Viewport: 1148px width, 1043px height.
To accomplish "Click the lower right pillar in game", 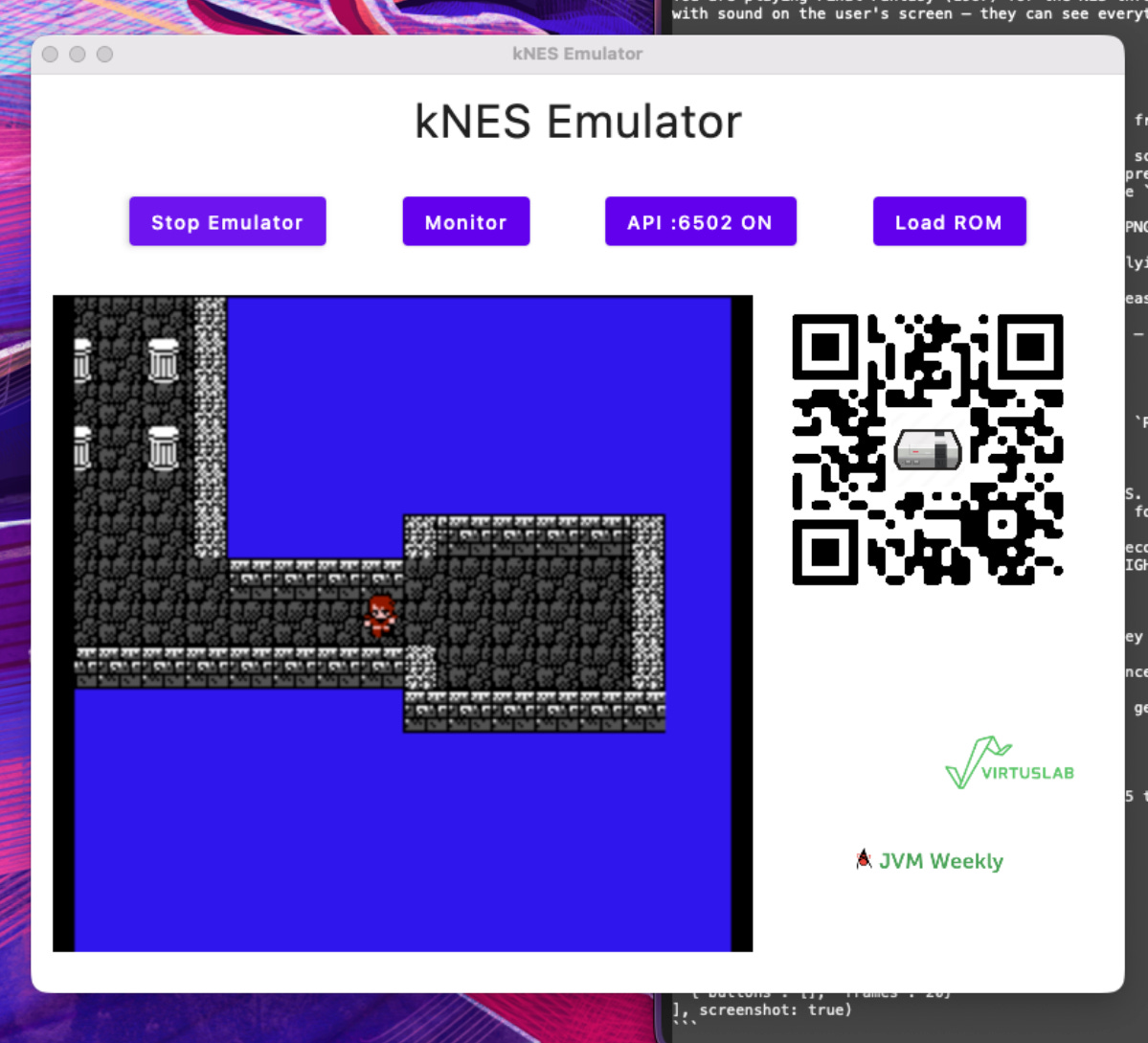I will (x=164, y=448).
